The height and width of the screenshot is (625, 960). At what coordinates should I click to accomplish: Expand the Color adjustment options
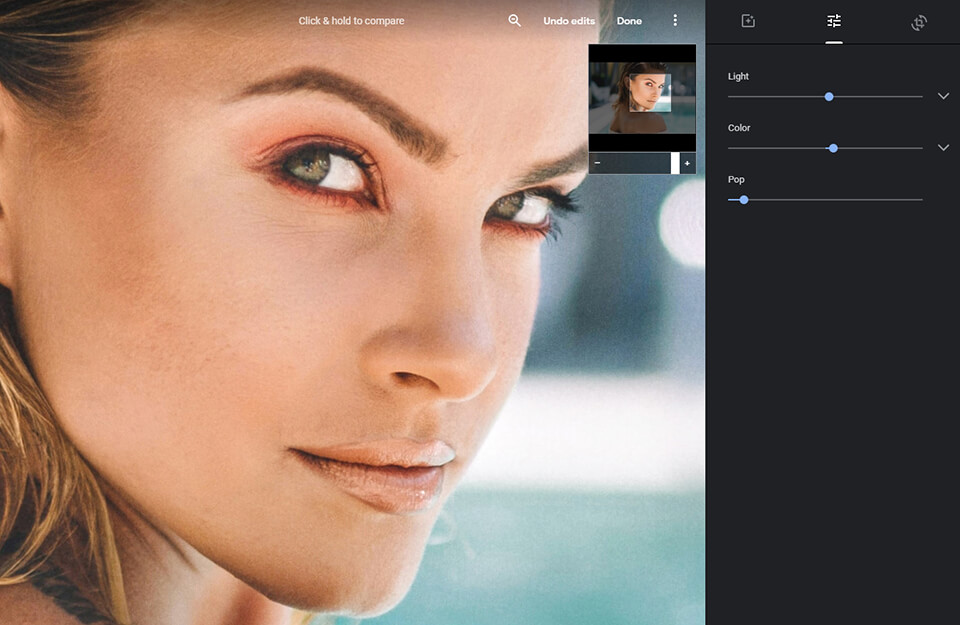click(x=943, y=146)
